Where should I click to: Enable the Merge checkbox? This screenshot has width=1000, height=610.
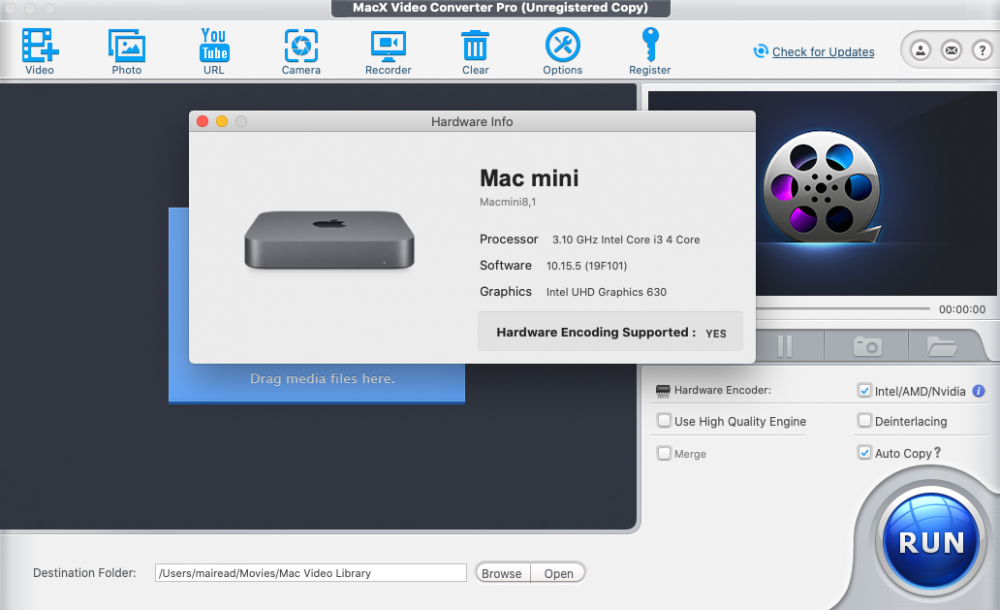click(x=664, y=453)
